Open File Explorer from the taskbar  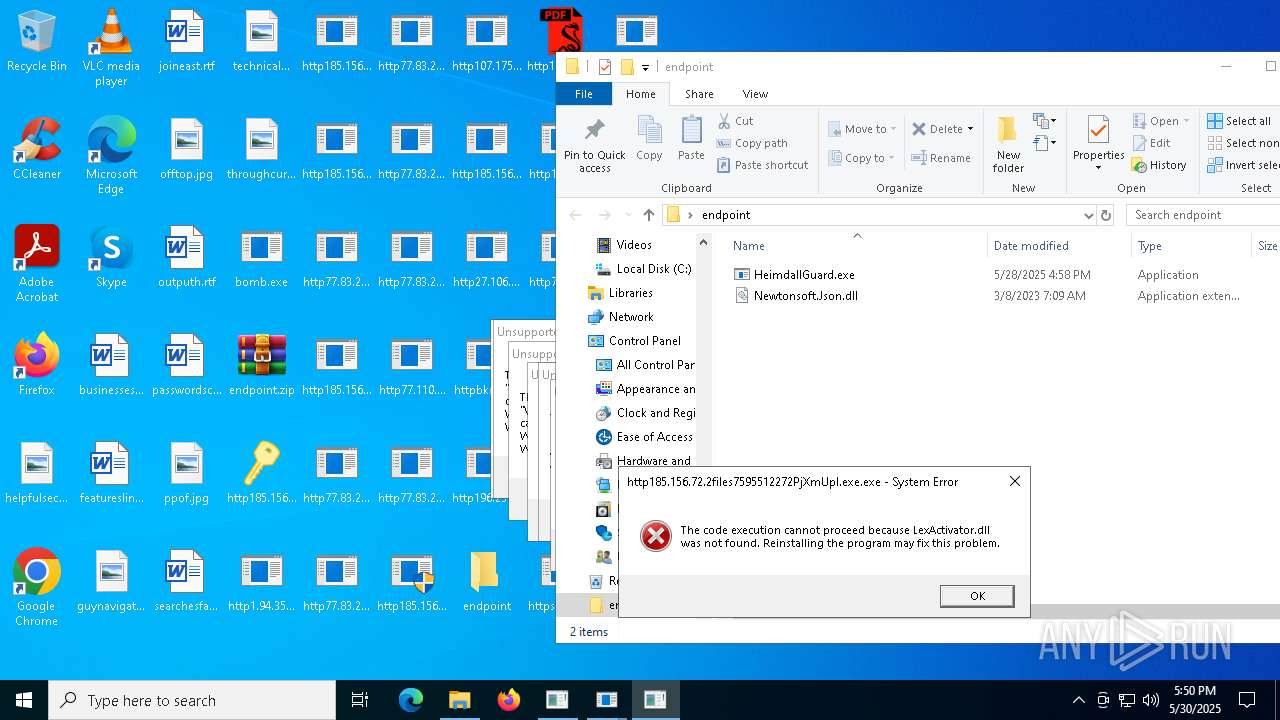[459, 700]
